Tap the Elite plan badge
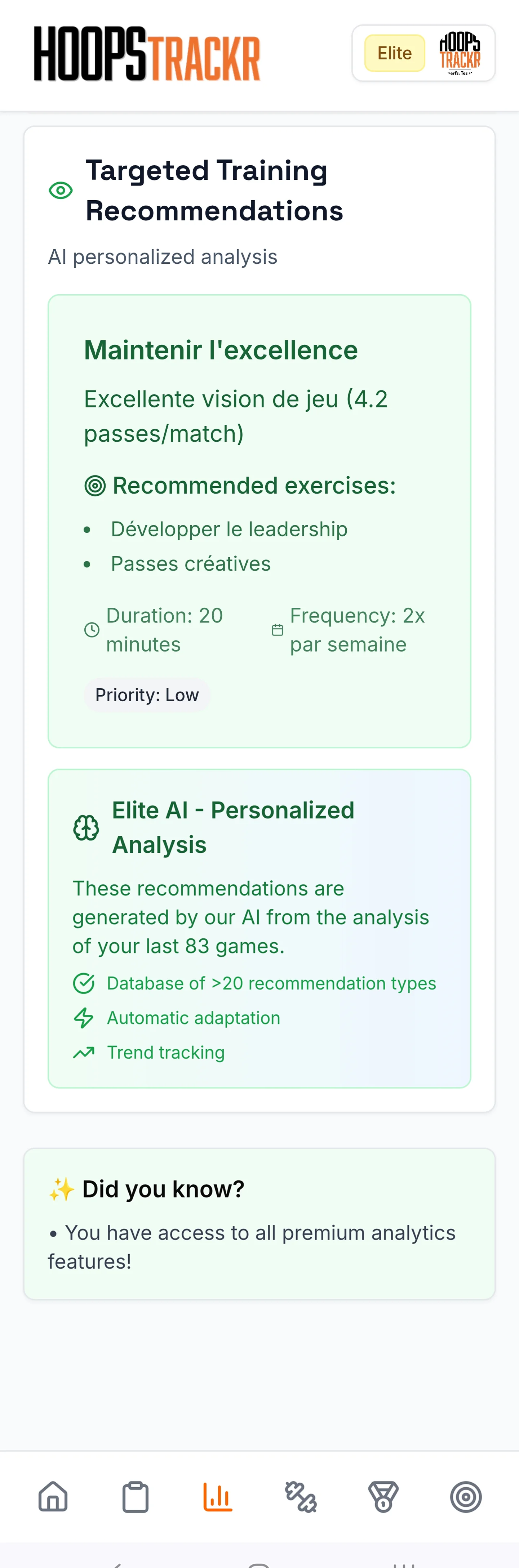The image size is (519, 1568). 394,54
